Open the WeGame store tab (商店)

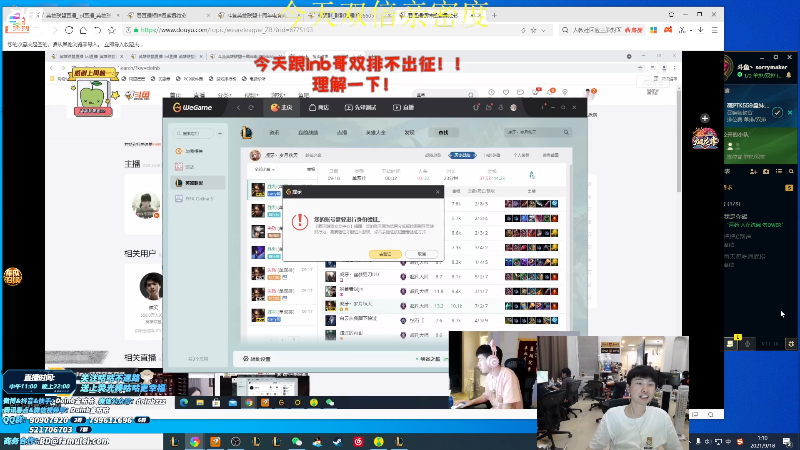tap(319, 108)
